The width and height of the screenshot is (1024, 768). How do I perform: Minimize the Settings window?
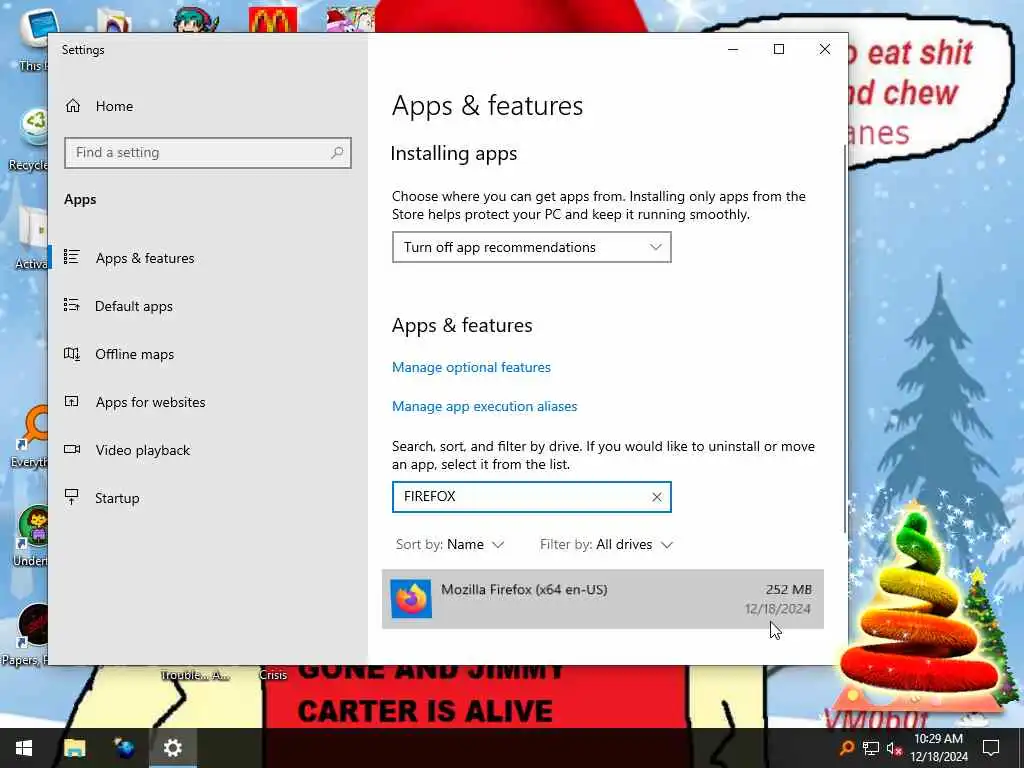[x=733, y=50]
